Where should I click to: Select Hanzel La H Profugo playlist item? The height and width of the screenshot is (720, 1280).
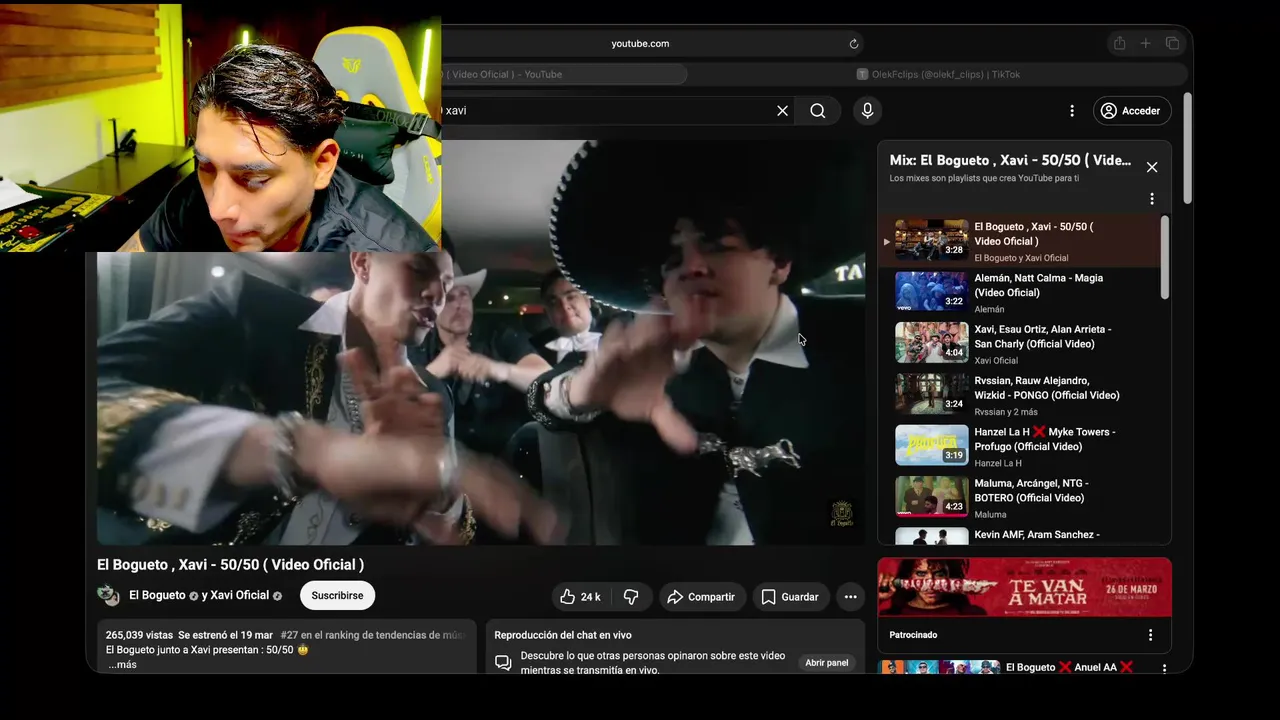tap(1019, 446)
